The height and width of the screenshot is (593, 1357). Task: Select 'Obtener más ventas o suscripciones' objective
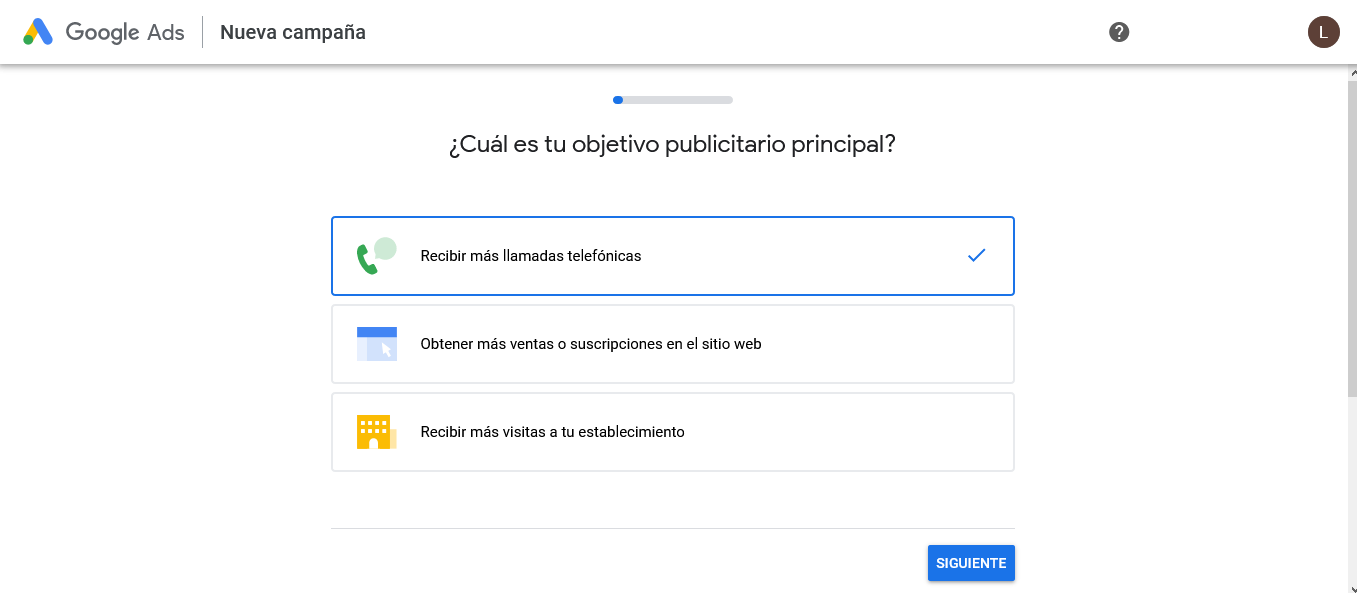(672, 343)
